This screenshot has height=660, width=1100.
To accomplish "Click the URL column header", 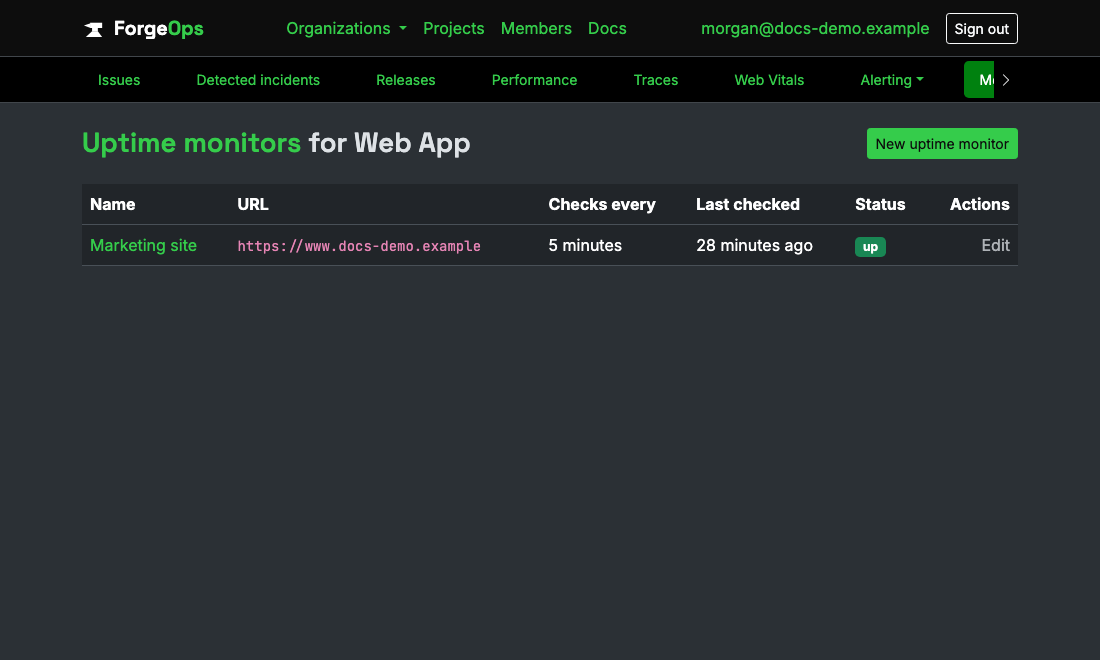I will pyautogui.click(x=253, y=204).
